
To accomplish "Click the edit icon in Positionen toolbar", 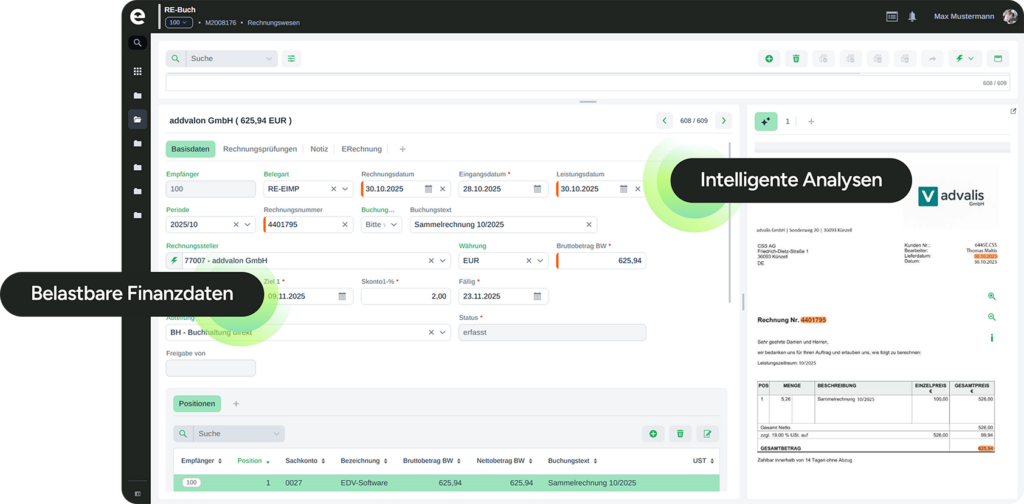I will (x=707, y=434).
